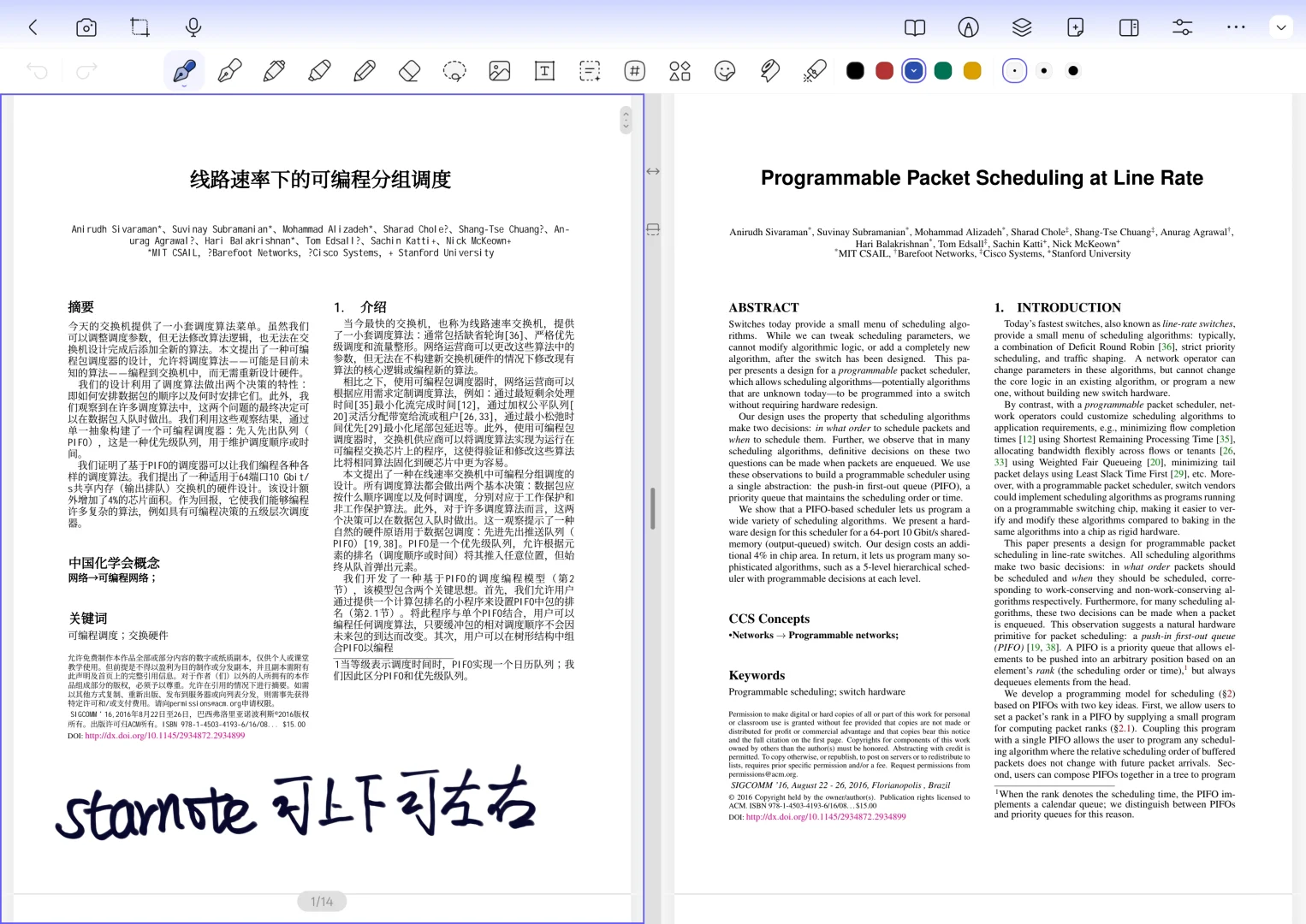
Task: Select the lasso selection tool
Action: coord(454,70)
